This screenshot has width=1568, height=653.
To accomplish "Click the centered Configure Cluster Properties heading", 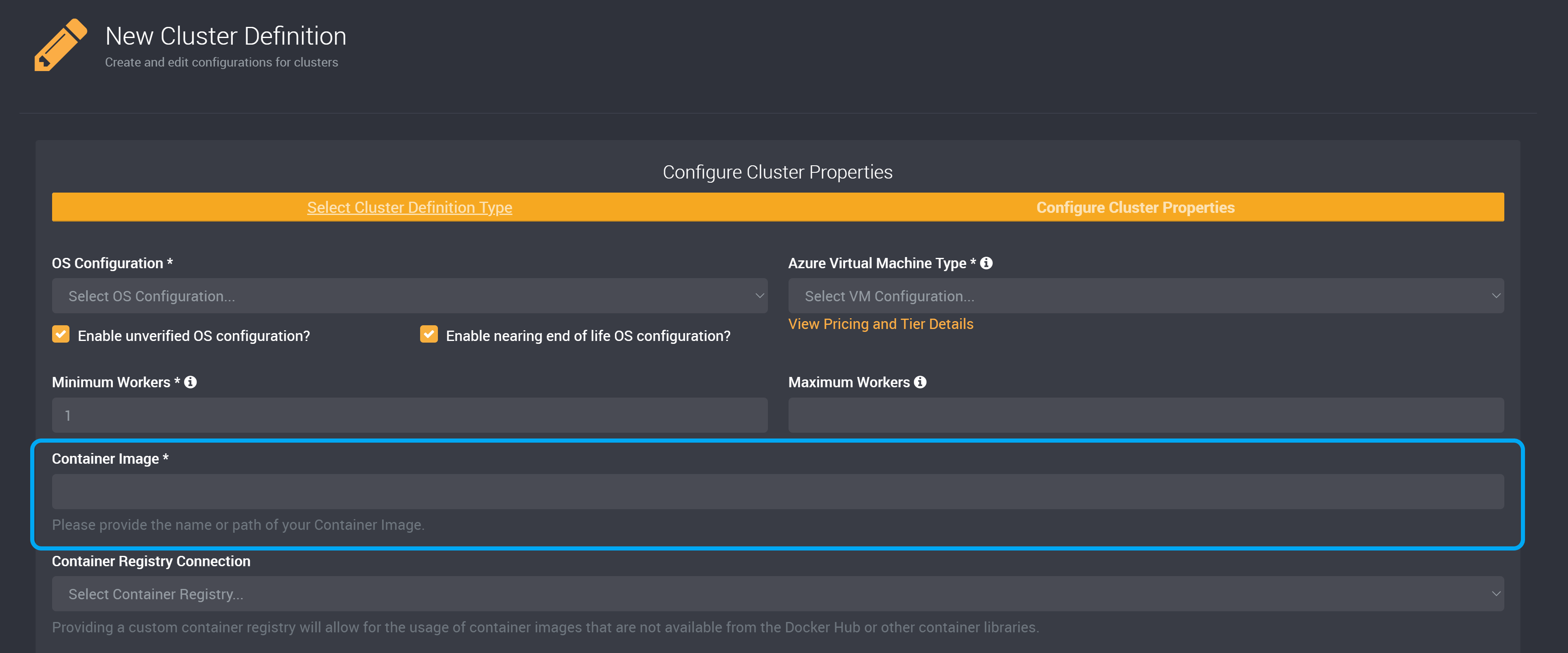I will click(777, 172).
